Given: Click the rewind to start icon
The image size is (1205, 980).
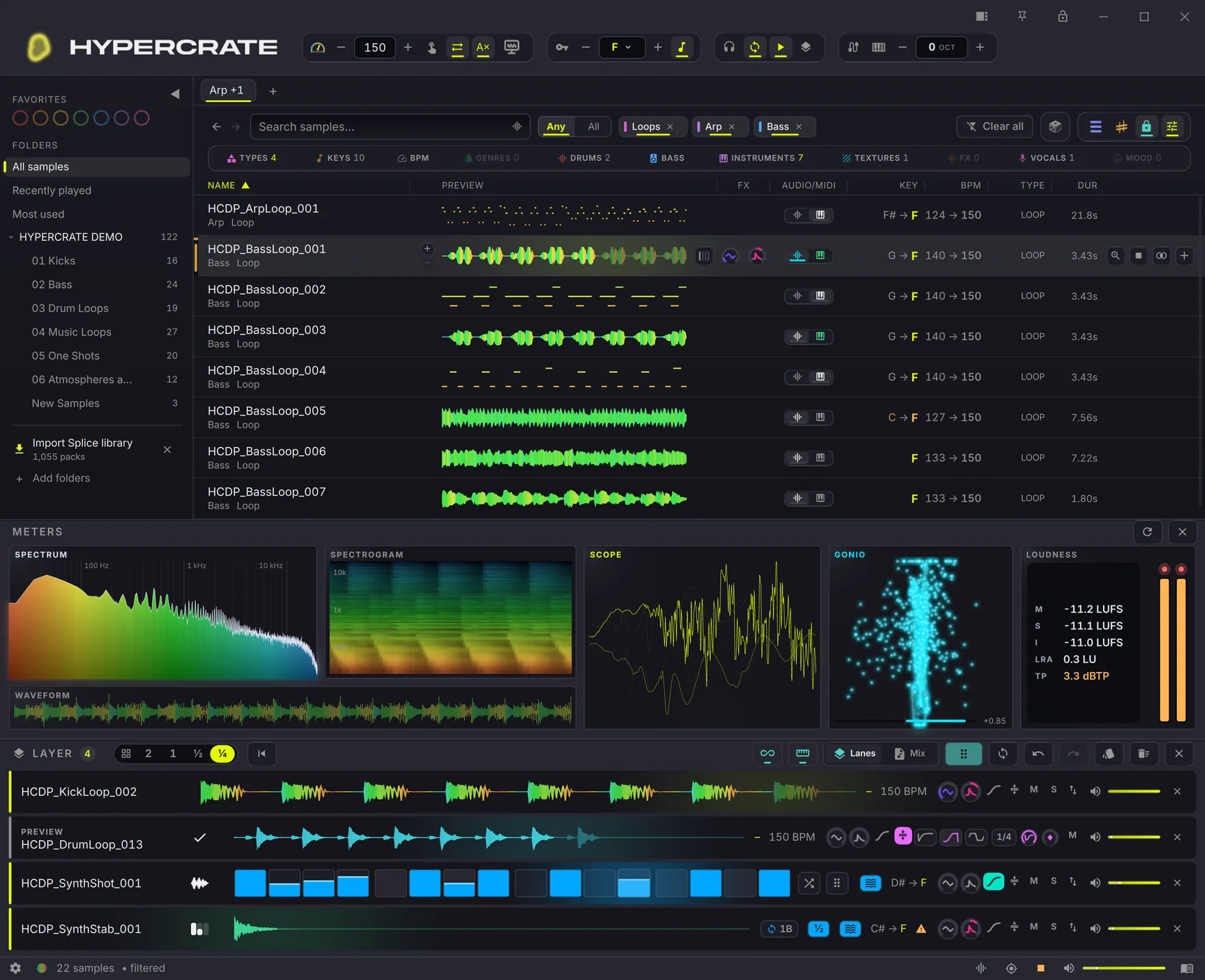Looking at the screenshot, I should click(262, 753).
